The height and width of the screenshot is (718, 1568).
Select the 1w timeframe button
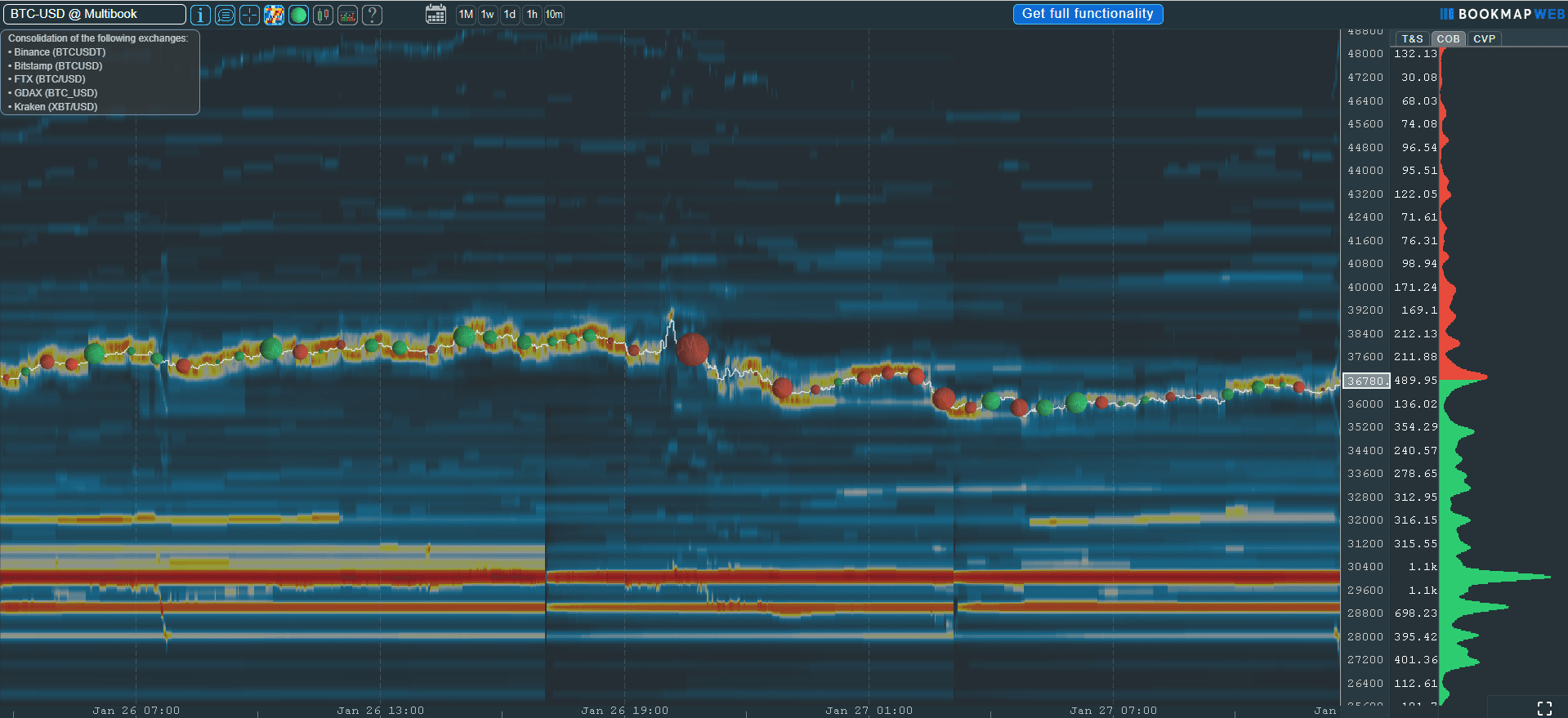(x=488, y=15)
